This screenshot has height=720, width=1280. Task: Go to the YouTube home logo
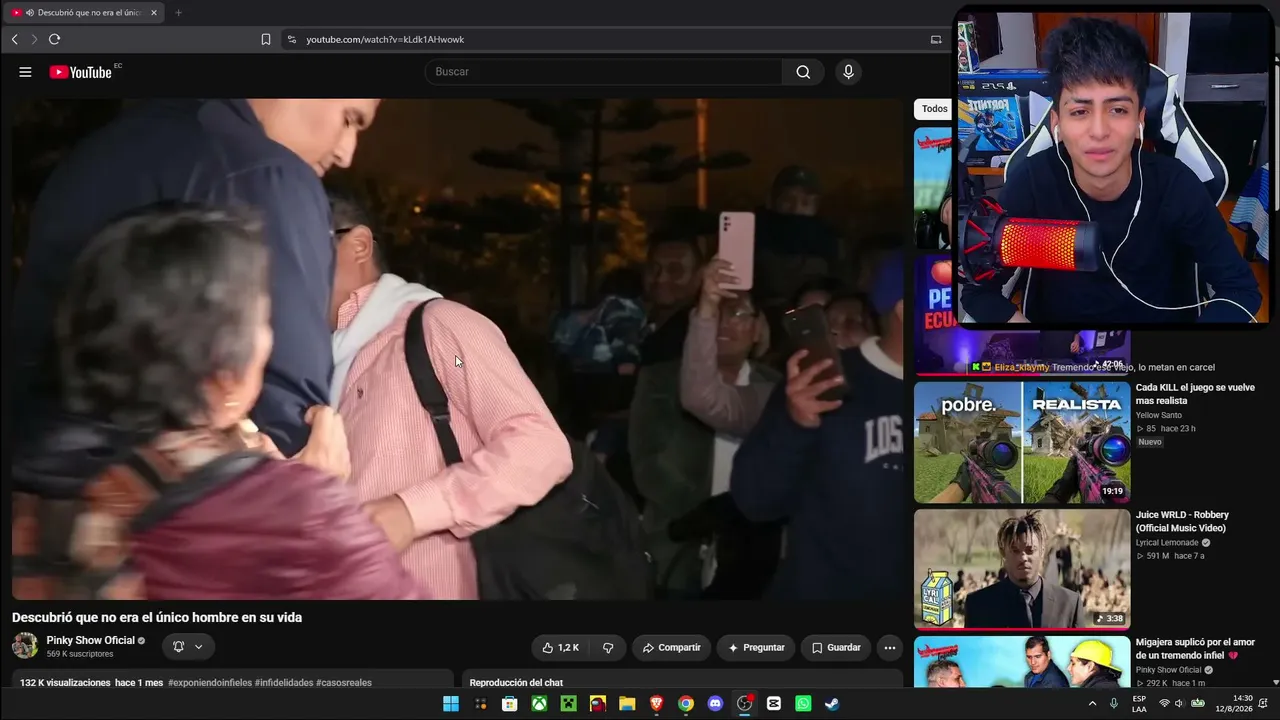pyautogui.click(x=80, y=72)
